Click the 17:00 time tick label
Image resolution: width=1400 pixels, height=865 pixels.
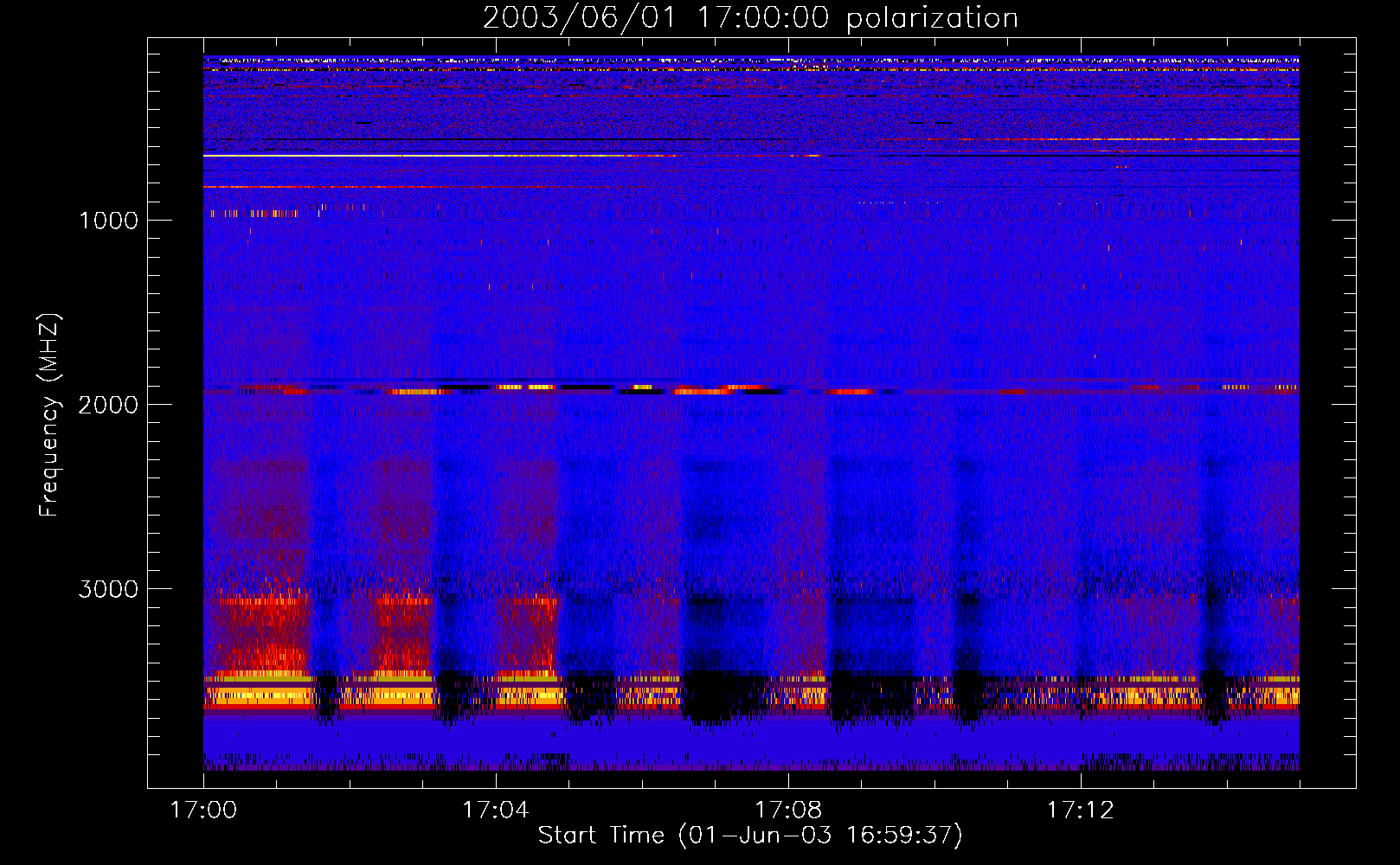203,811
